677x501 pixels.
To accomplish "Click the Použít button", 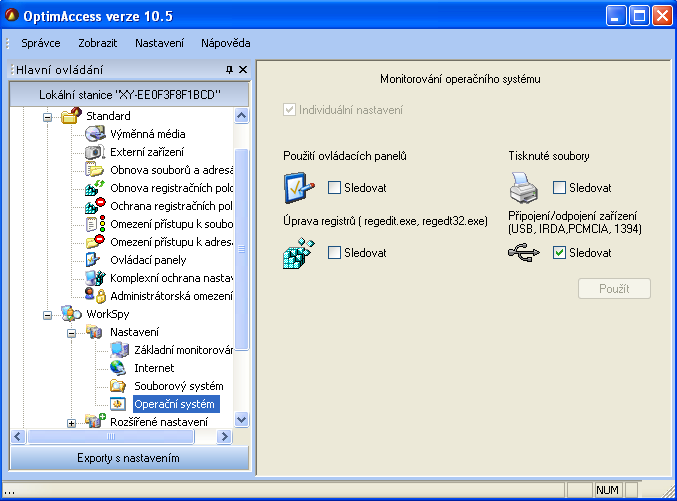I will point(614,289).
